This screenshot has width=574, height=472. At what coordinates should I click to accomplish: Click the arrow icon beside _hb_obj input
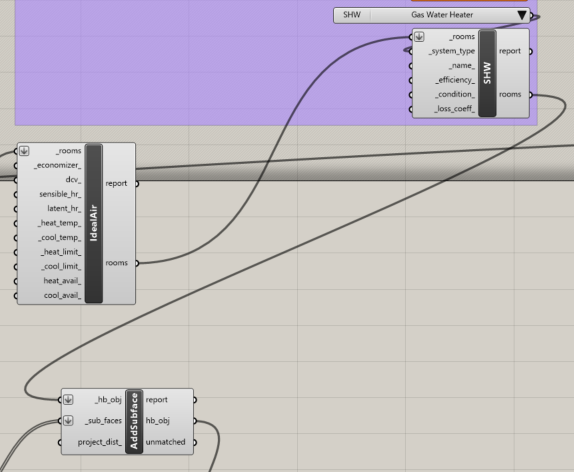(68, 399)
